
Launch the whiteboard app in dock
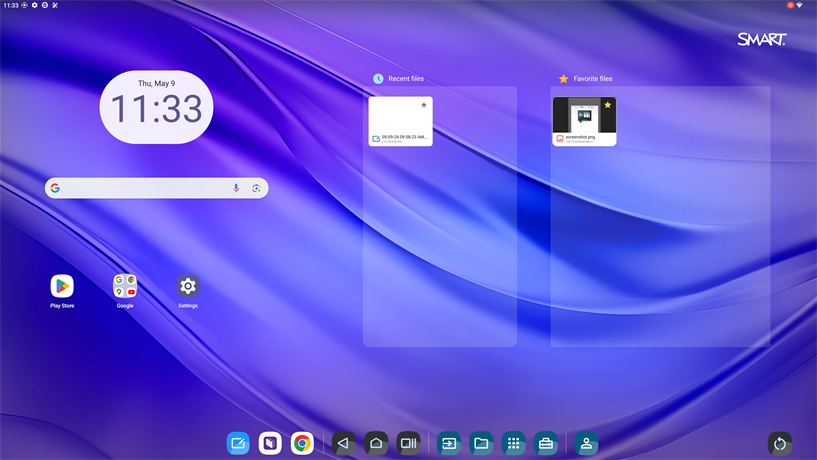(x=238, y=443)
